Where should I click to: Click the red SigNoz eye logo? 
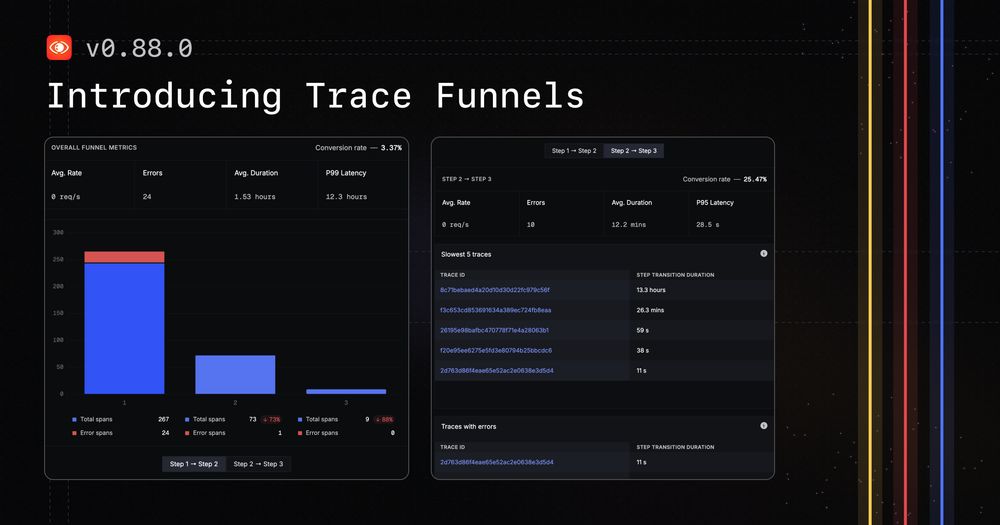(59, 48)
